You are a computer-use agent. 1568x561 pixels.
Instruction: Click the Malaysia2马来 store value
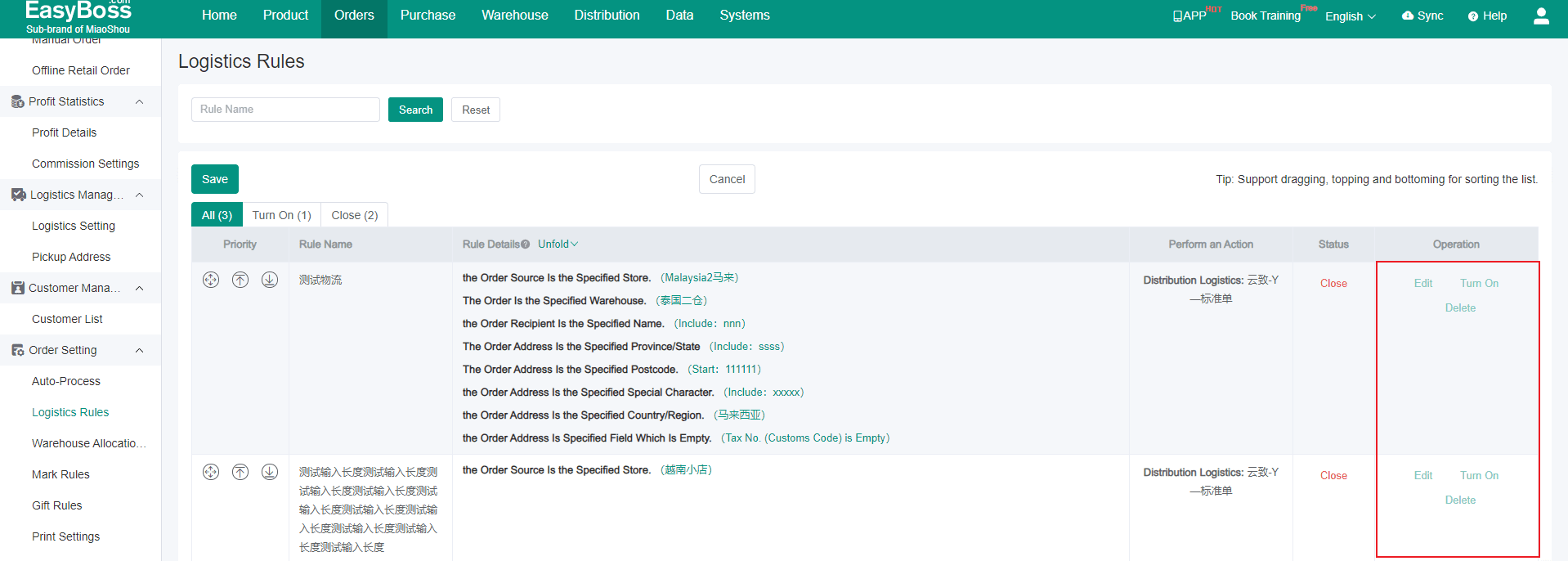[699, 278]
